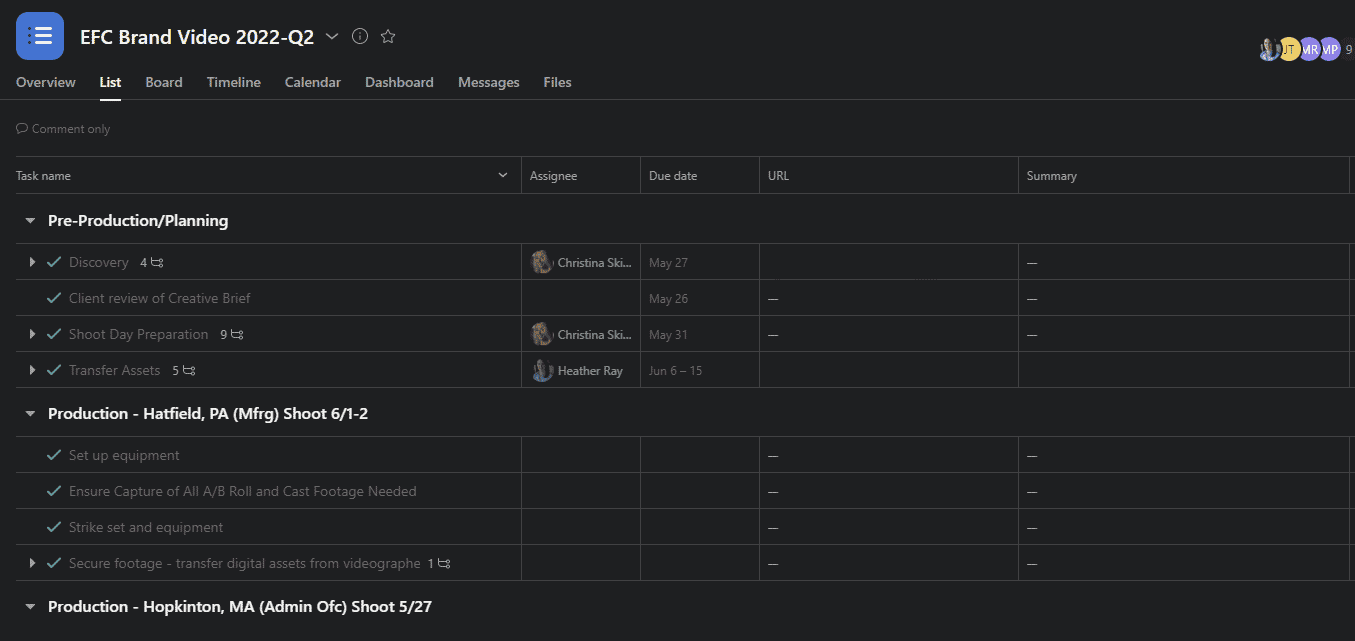Open subtasks icon for Secure footage task
Viewport: 1355px width, 641px height.
[x=444, y=564]
